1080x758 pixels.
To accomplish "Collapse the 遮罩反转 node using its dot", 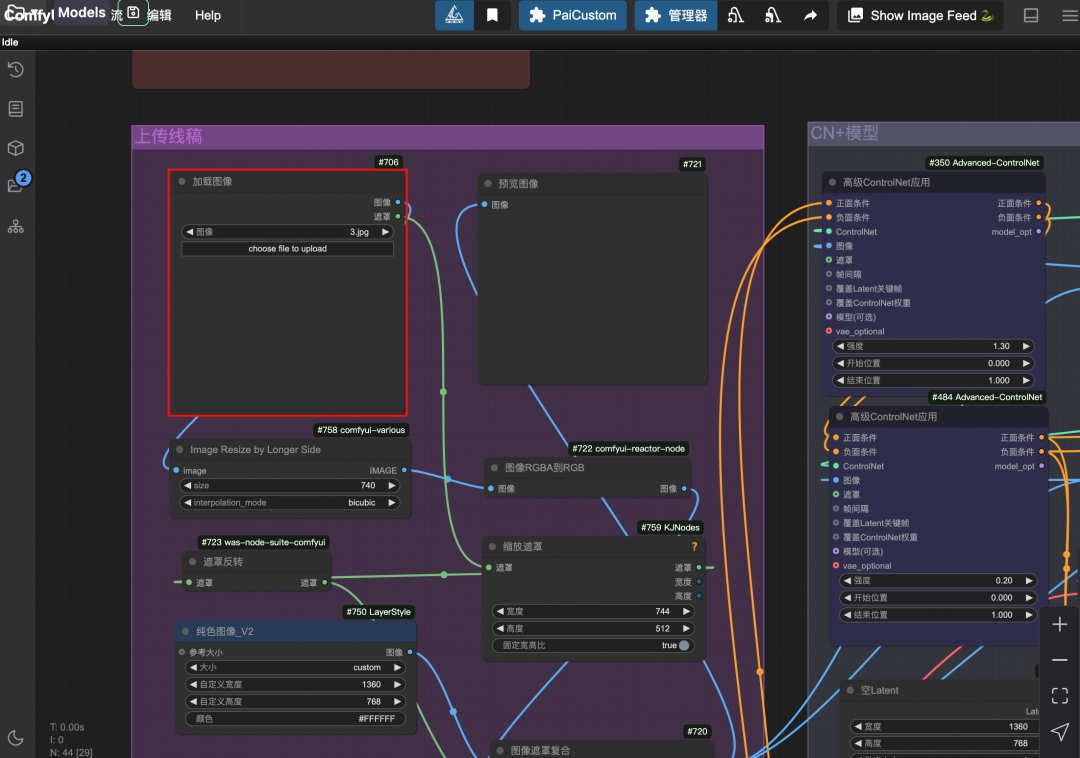I will (193, 562).
